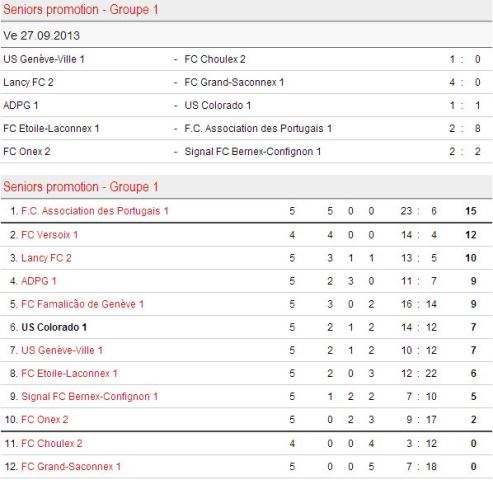493x480 pixels.
Task: Select US Colorado 1 standings row
Action: [x=246, y=327]
